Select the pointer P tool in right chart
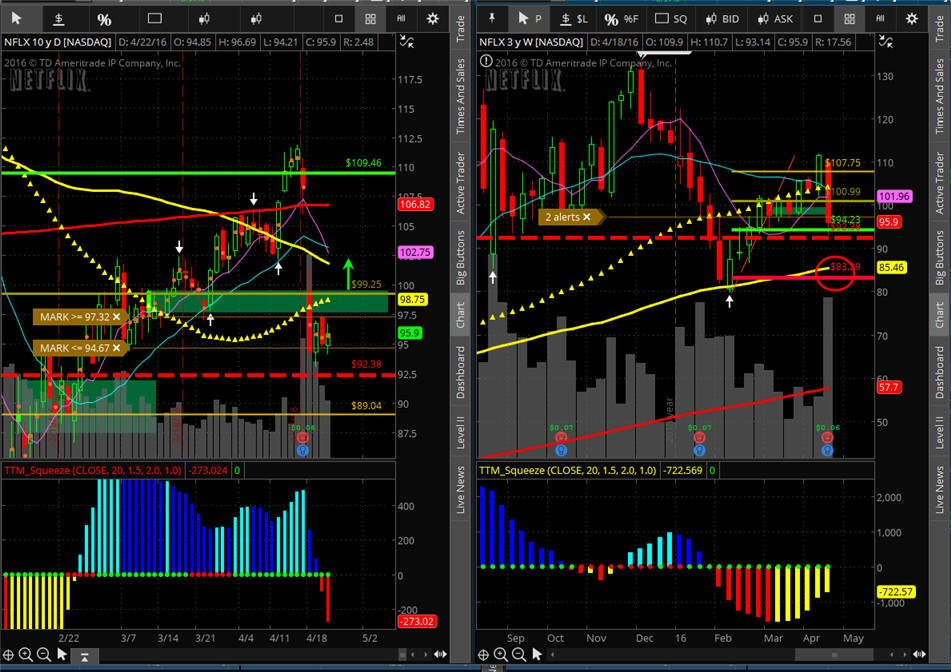This screenshot has height=672, width=951. click(529, 19)
